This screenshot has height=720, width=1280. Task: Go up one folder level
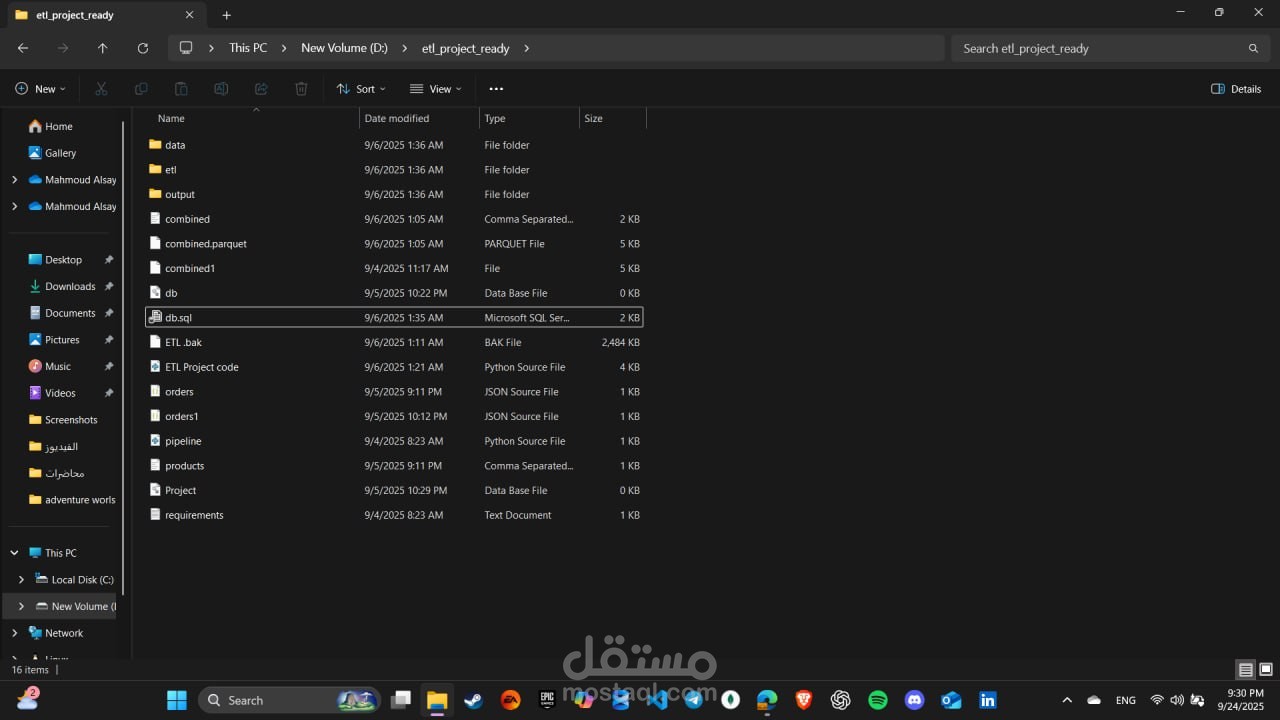point(102,48)
